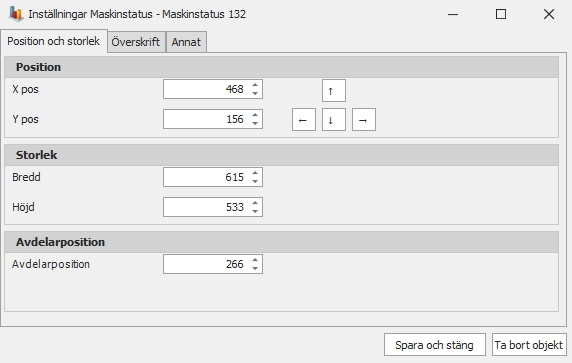Decrease Y pos with spinner down arrow

[255, 123]
